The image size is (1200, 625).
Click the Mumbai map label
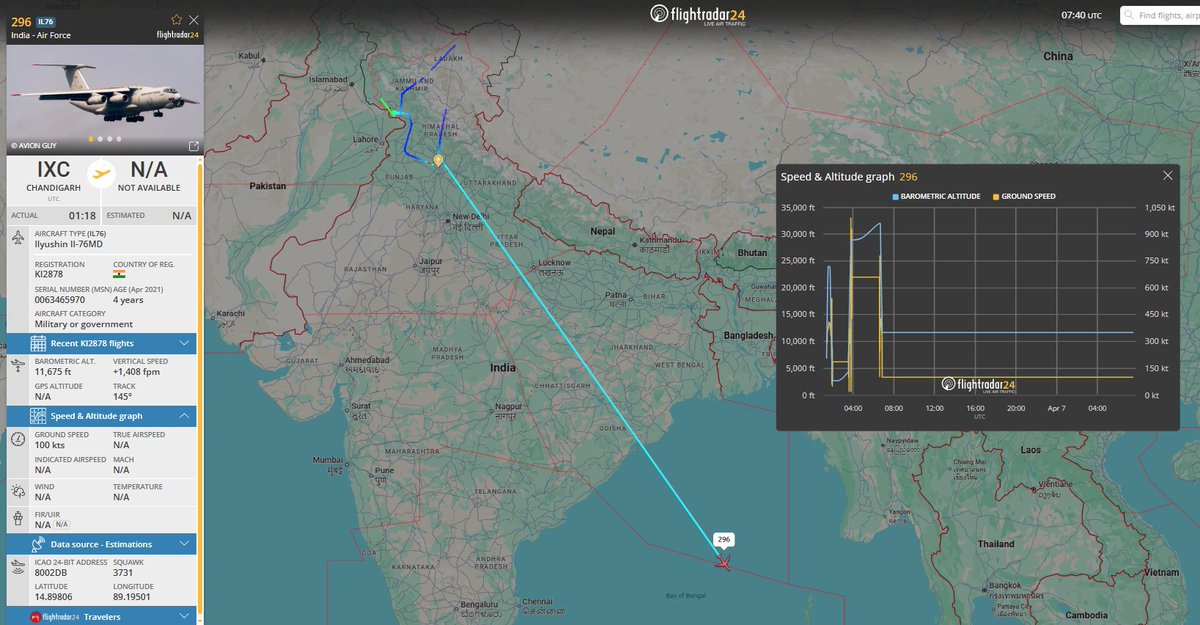[329, 460]
